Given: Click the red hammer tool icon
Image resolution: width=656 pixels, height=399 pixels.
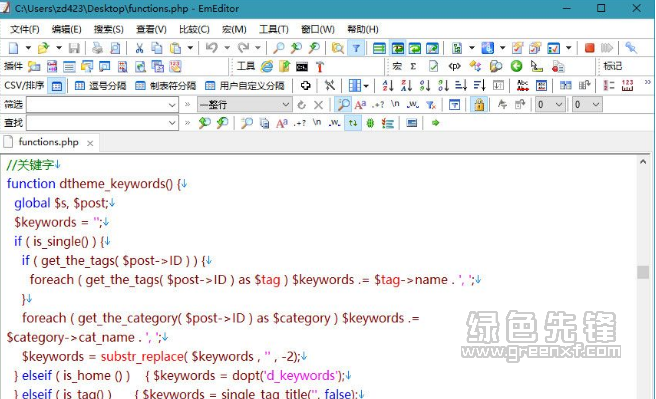Looking at the screenshot, I should tap(320, 66).
